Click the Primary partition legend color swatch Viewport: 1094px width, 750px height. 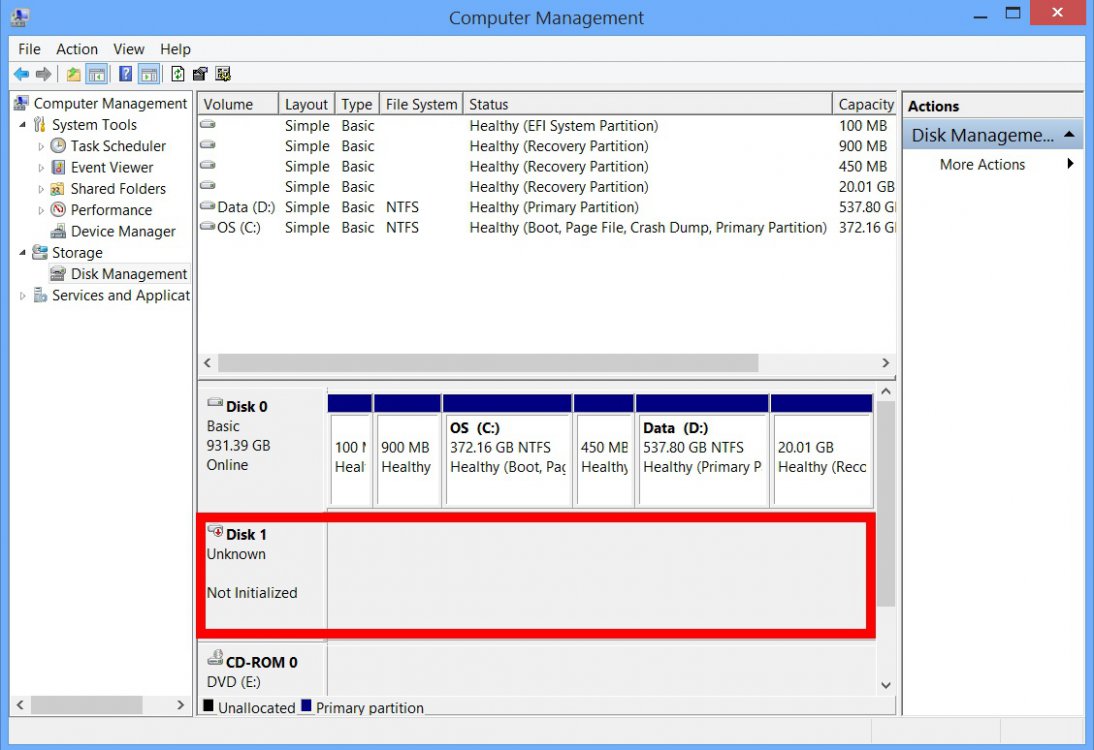[x=306, y=706]
